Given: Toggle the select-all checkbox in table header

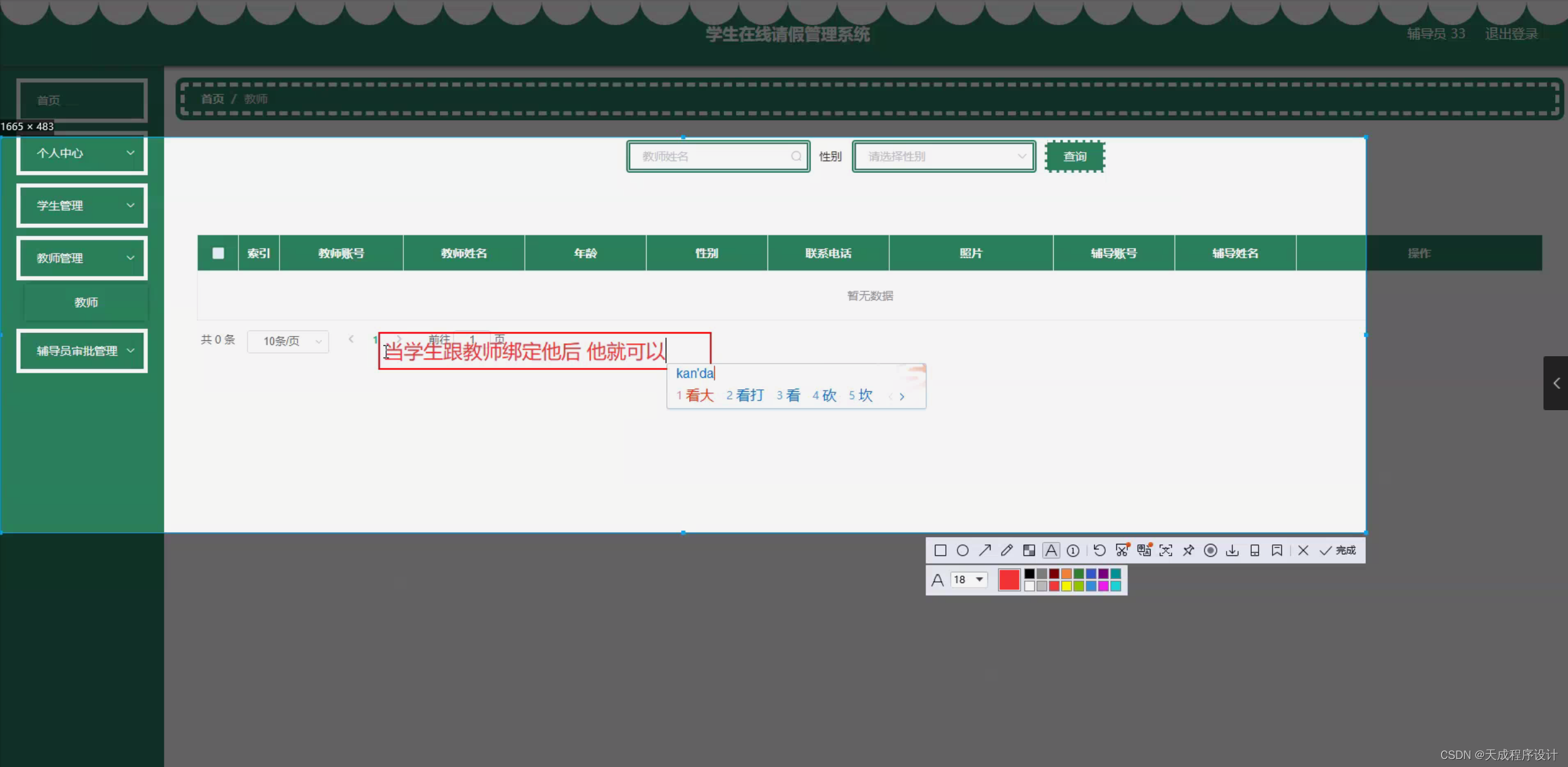Looking at the screenshot, I should click(x=218, y=253).
